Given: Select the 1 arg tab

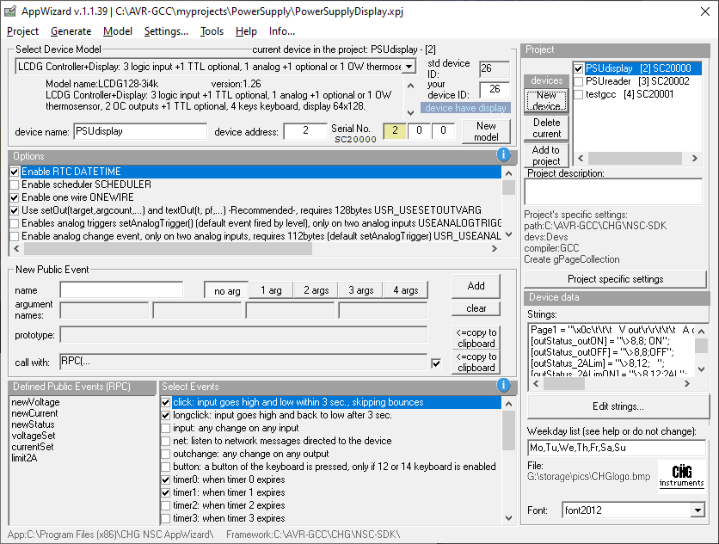Looking at the screenshot, I should click(271, 290).
